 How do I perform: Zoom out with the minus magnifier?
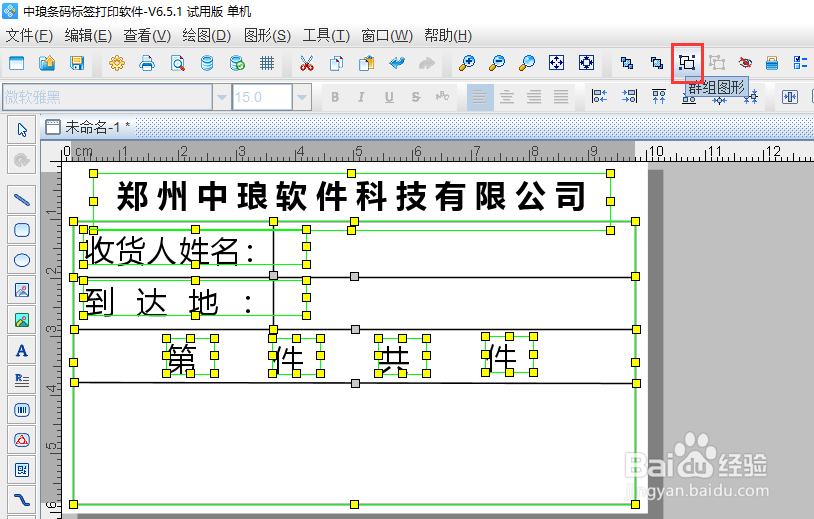click(x=497, y=63)
